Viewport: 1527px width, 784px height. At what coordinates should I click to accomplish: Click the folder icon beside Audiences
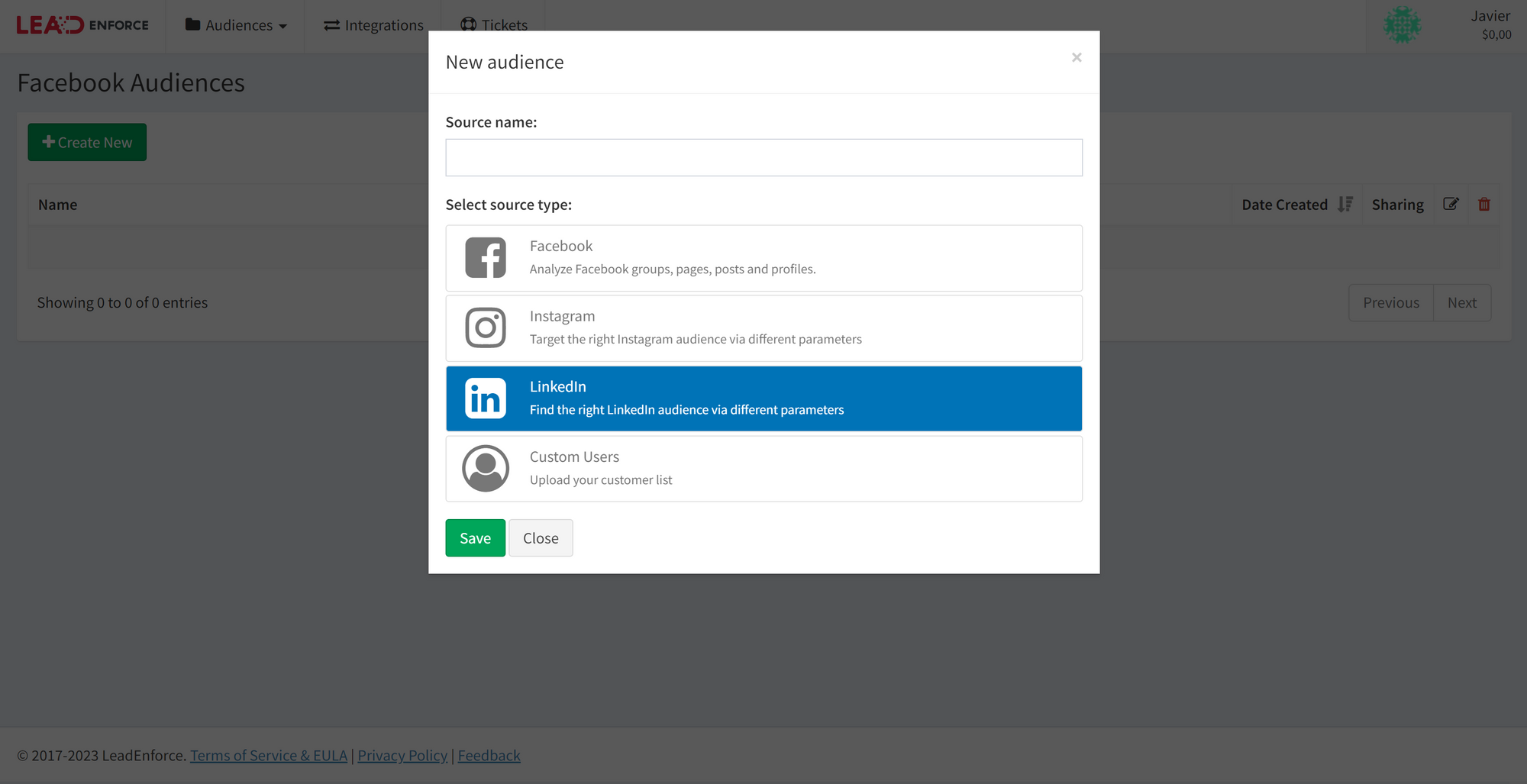click(x=192, y=24)
